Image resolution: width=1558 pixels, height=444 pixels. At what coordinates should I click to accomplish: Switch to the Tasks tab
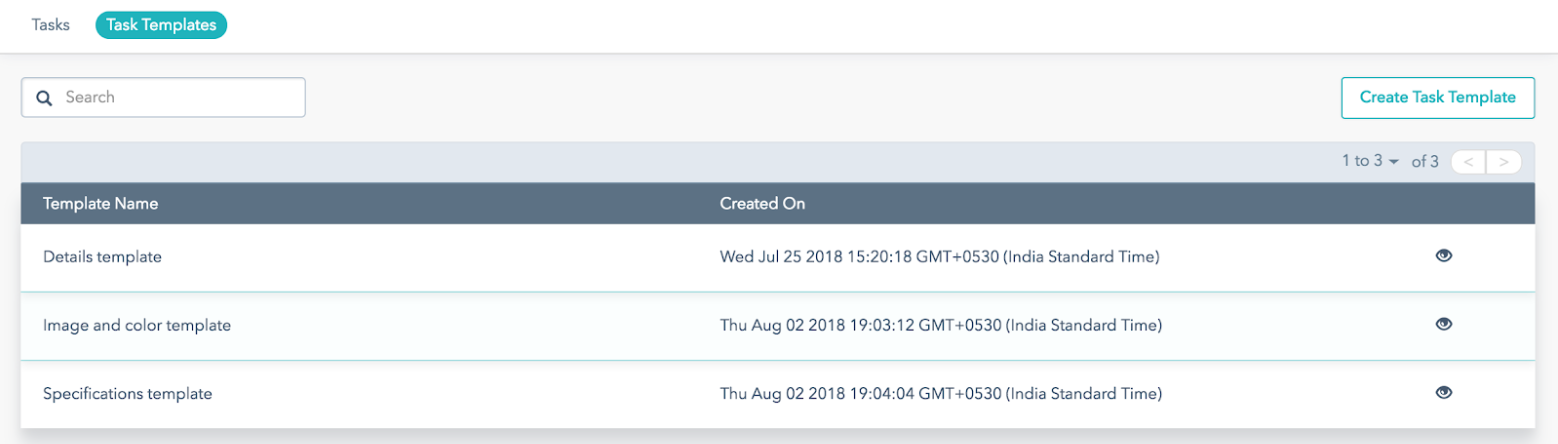[x=51, y=25]
